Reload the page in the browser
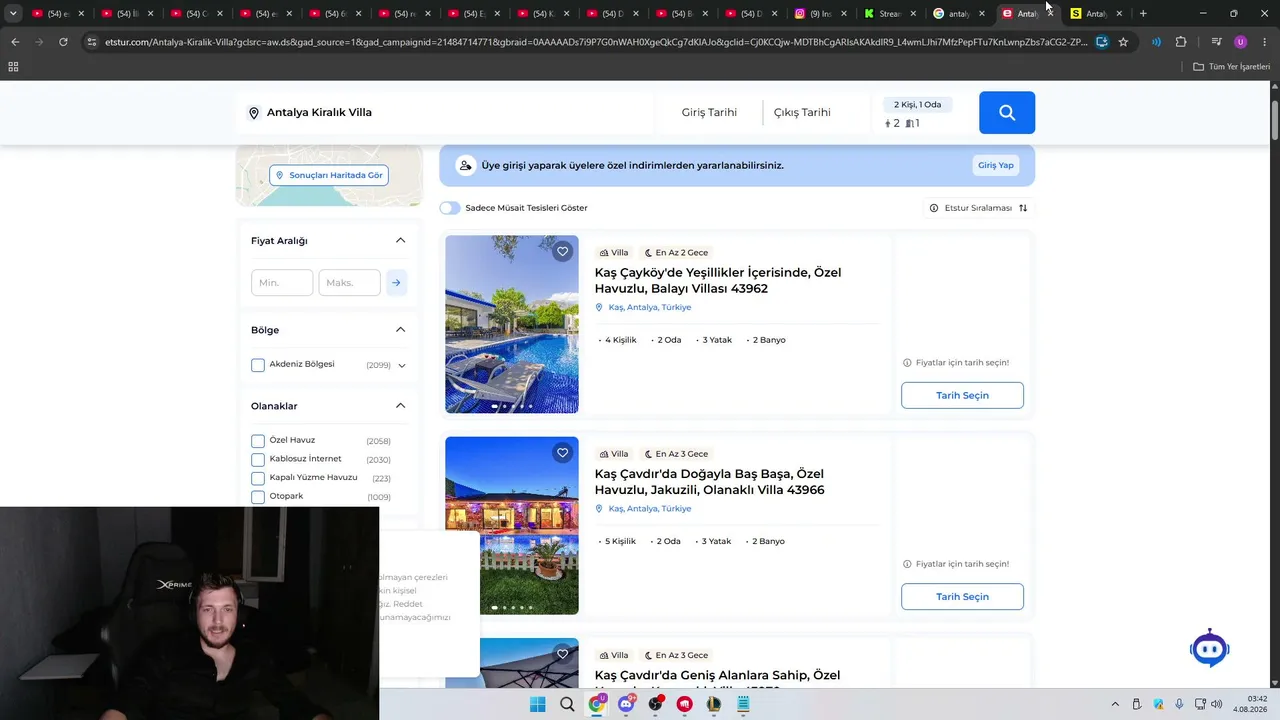Image resolution: width=1280 pixels, height=720 pixels. 63,42
